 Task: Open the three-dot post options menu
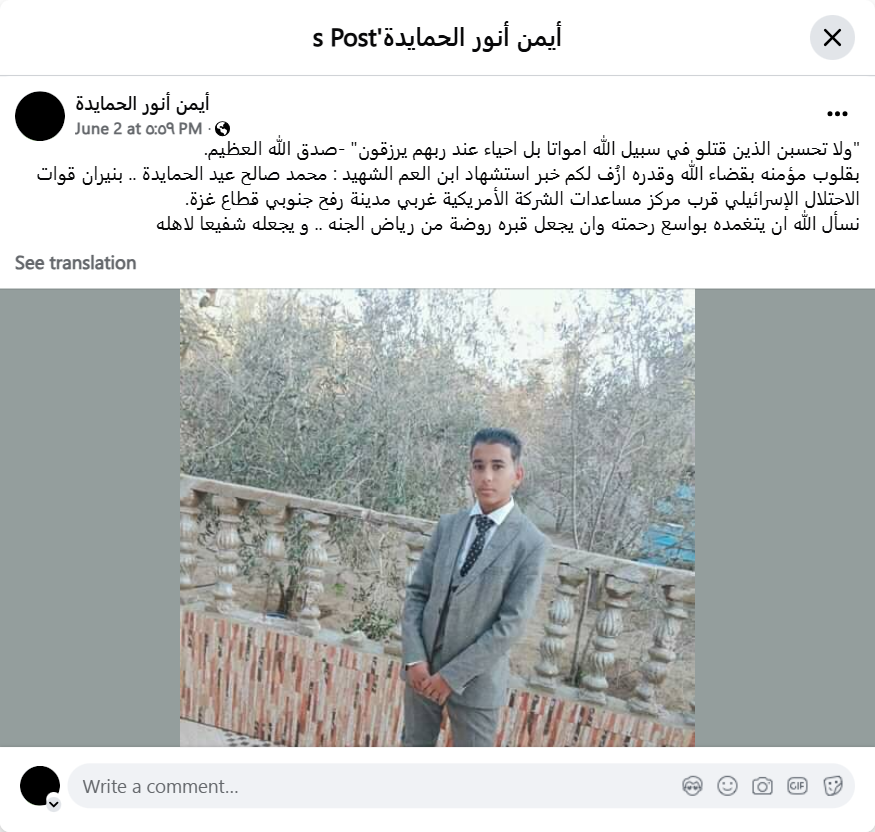click(837, 114)
